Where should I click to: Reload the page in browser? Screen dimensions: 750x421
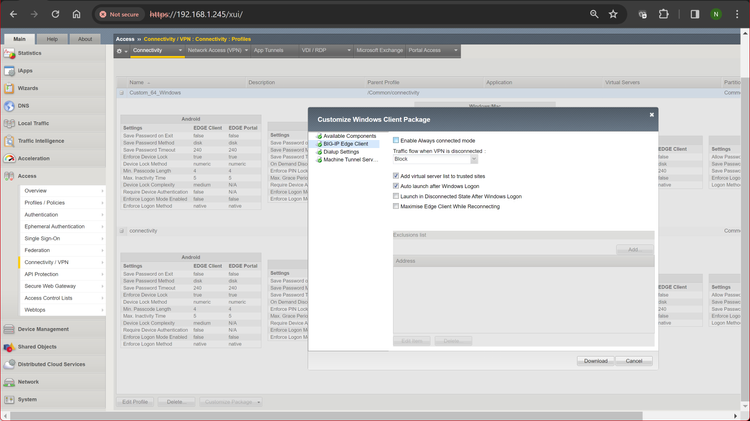56,15
